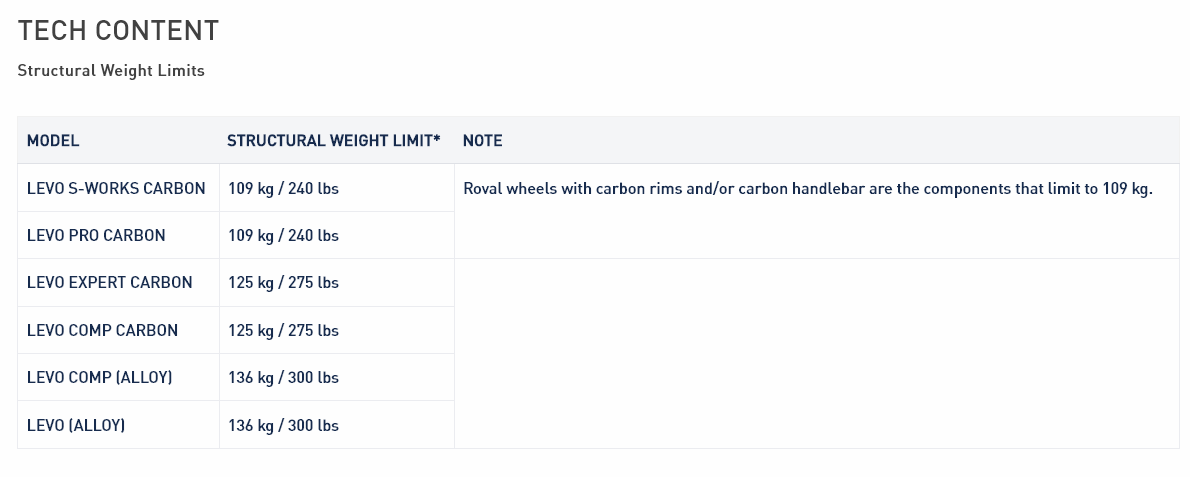Select the LEVO EXPERT CARBON cell
Viewport: 1190px width, 477px height.
(109, 283)
